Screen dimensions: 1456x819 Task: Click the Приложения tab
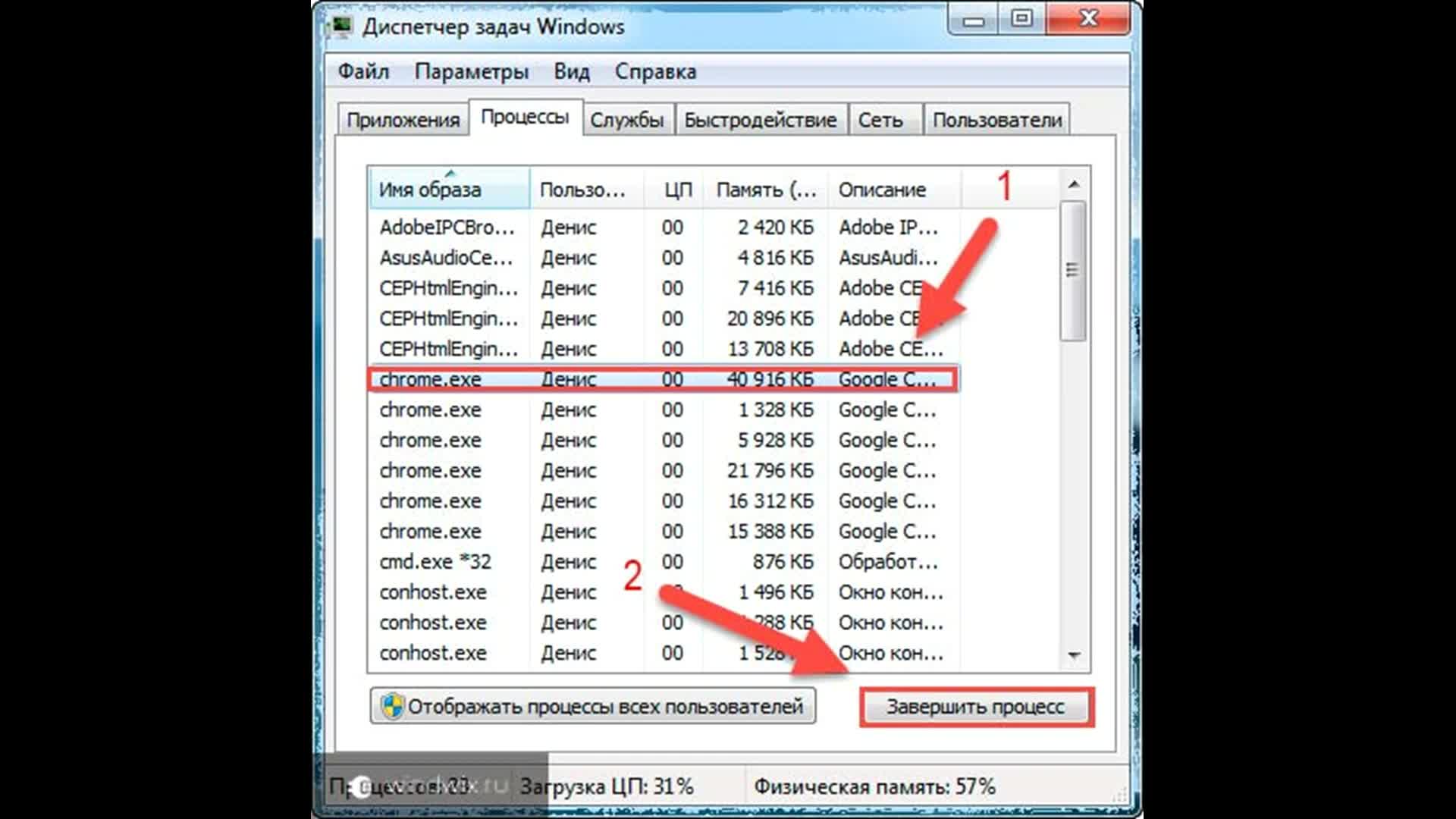[402, 120]
